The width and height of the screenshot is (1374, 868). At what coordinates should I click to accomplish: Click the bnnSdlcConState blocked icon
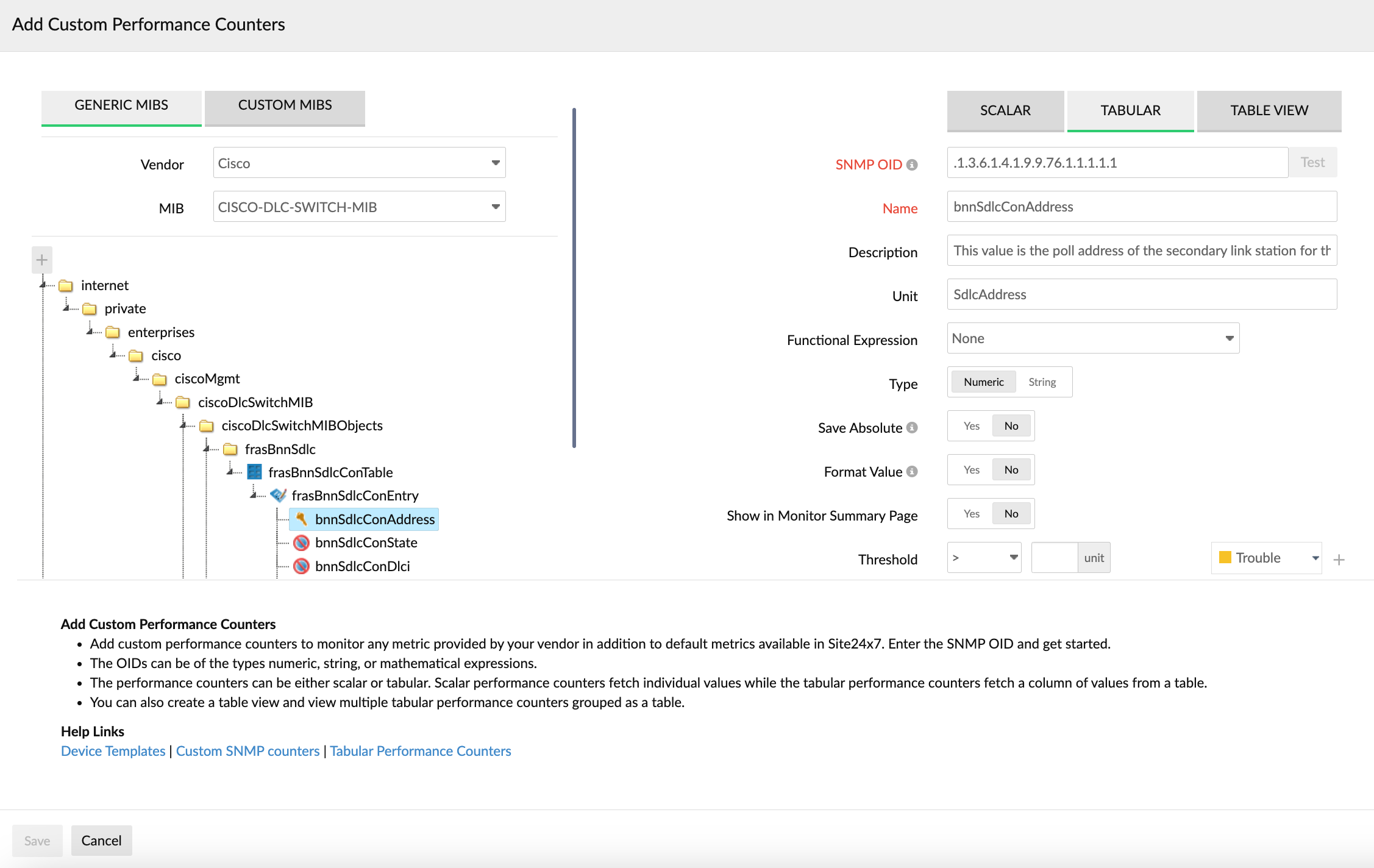[x=301, y=542]
